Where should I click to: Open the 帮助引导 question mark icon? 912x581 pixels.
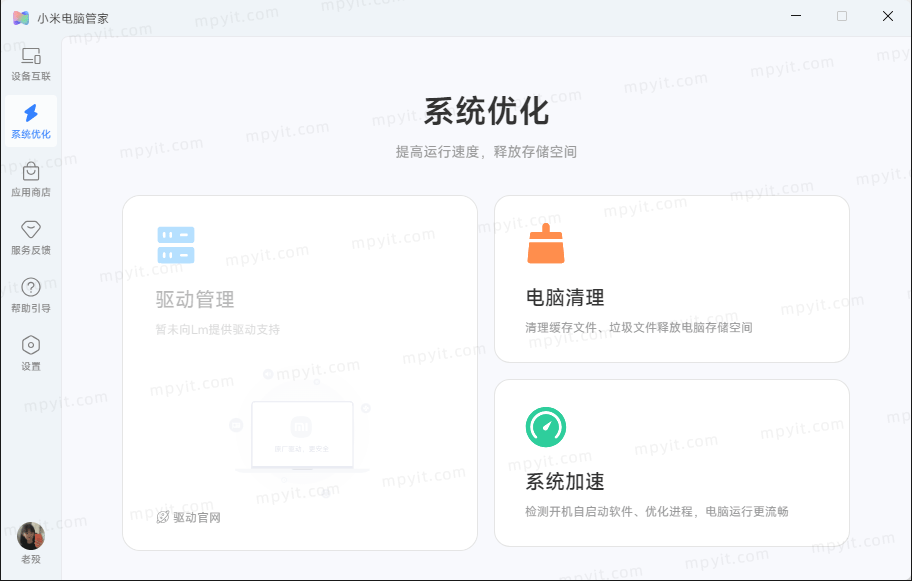31,287
